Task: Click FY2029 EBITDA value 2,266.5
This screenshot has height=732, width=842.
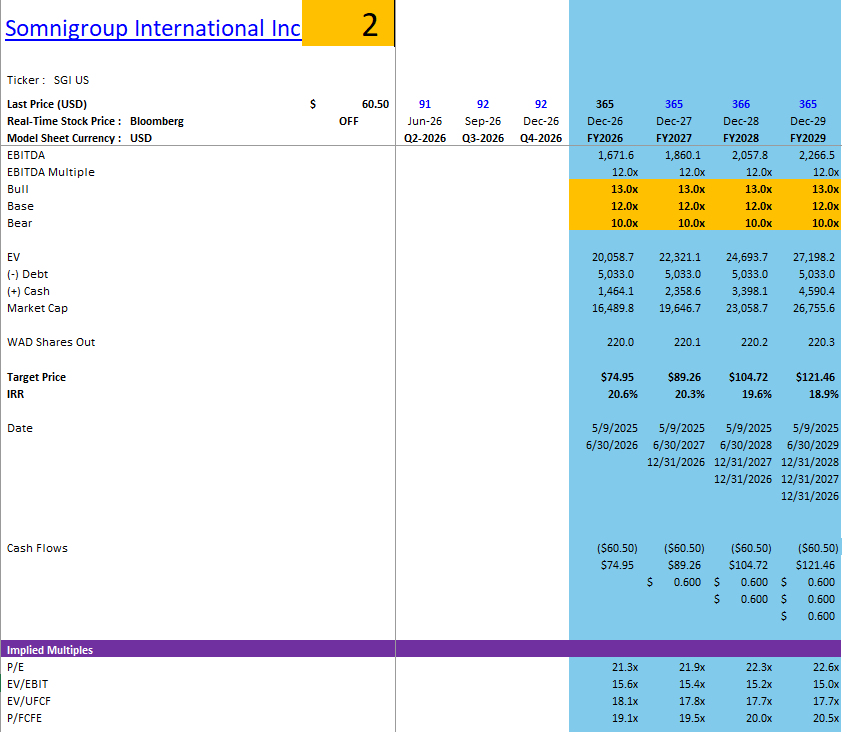Action: tap(817, 155)
